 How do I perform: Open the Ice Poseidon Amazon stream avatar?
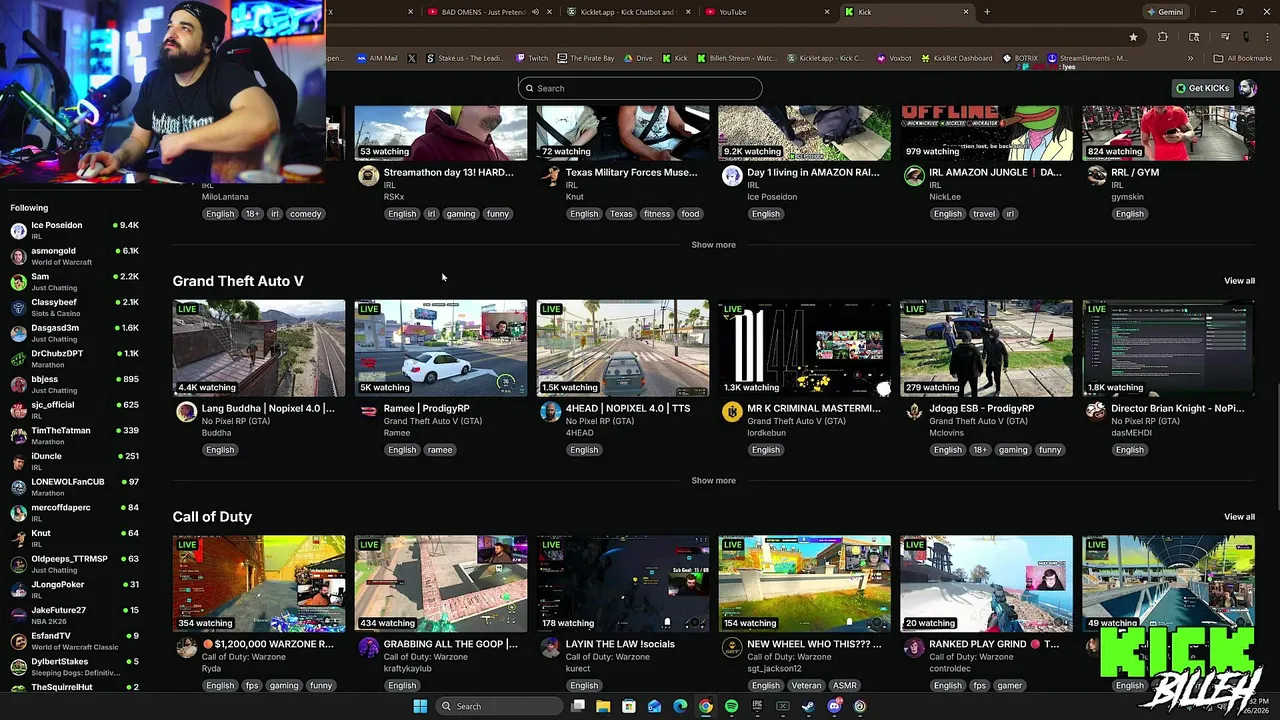(732, 176)
